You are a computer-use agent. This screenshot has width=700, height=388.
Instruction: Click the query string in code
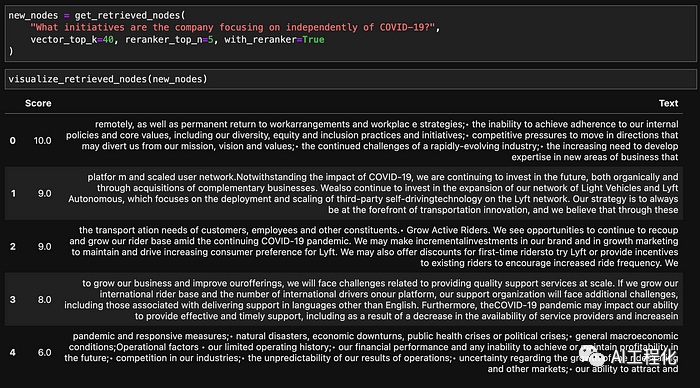pos(233,27)
